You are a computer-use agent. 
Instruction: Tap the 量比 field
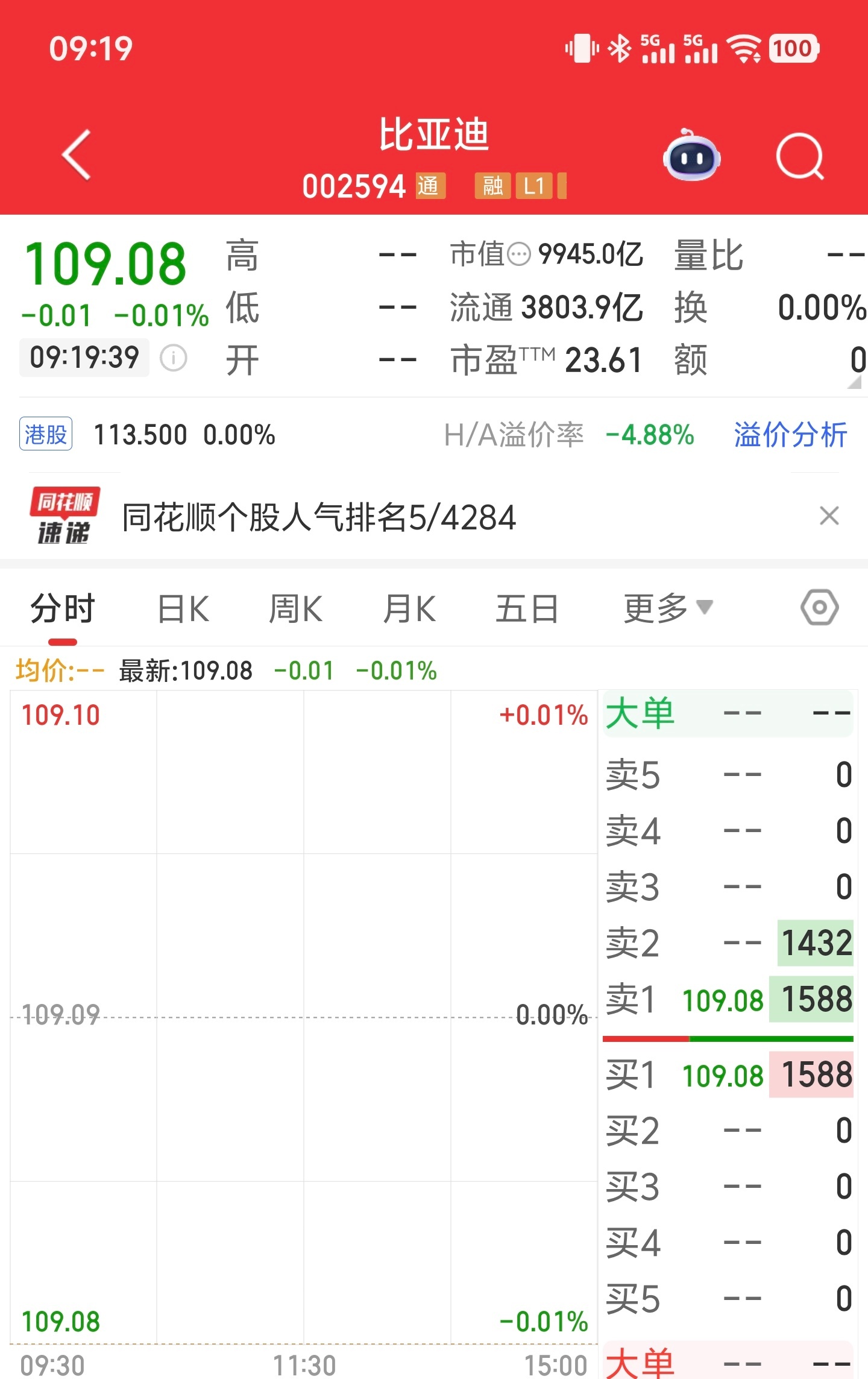tap(769, 255)
